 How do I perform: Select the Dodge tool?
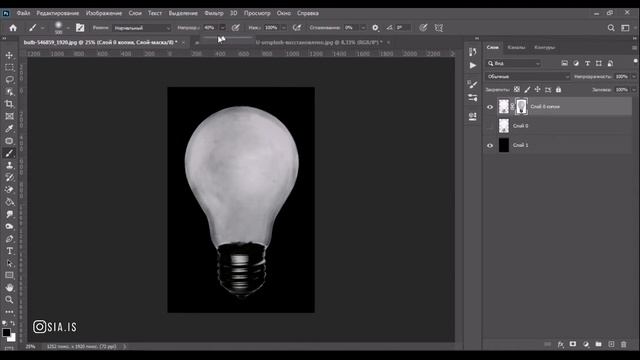point(9,227)
